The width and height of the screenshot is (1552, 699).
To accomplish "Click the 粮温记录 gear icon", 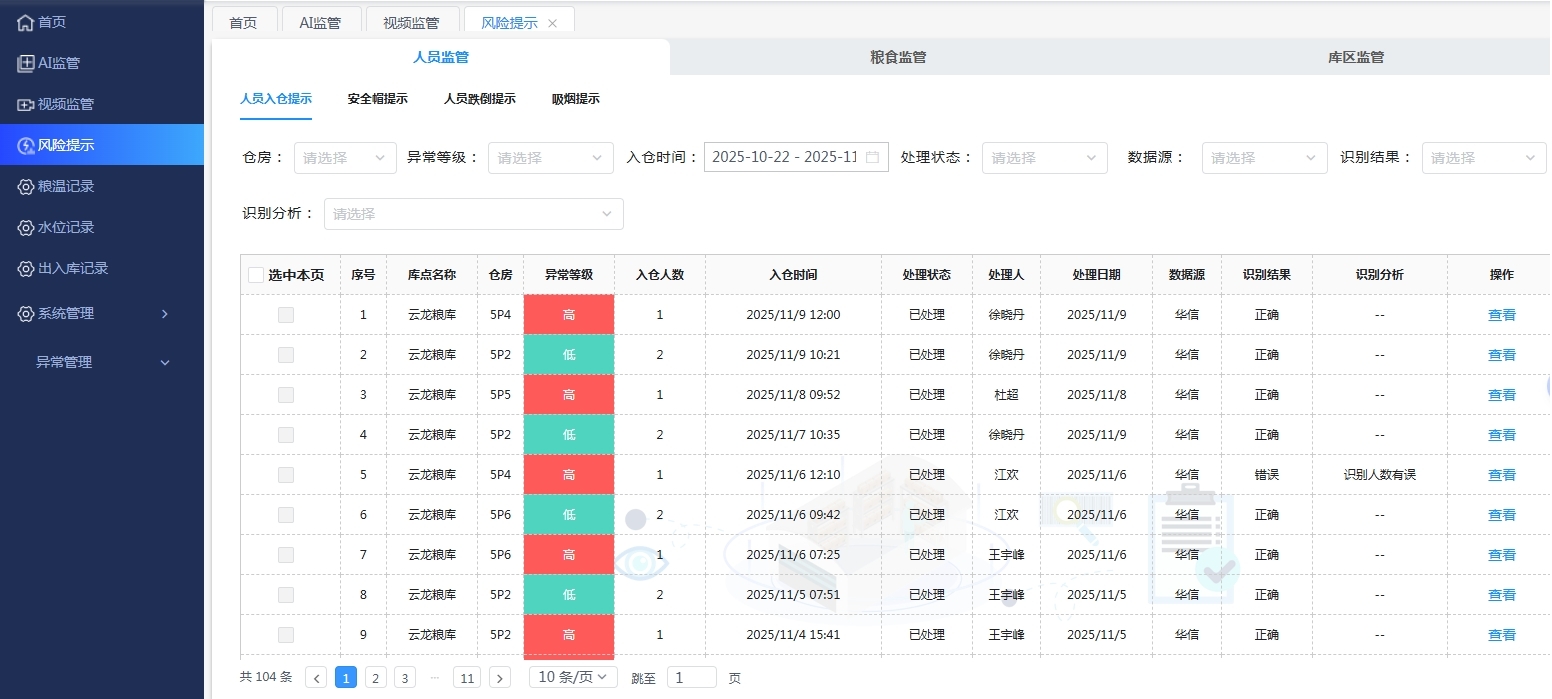I will (26, 186).
